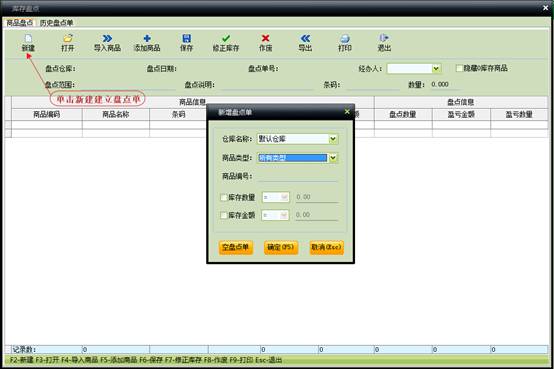554x369 pixels.
Task: Click the 商品编码 column header
Action: click(47, 114)
